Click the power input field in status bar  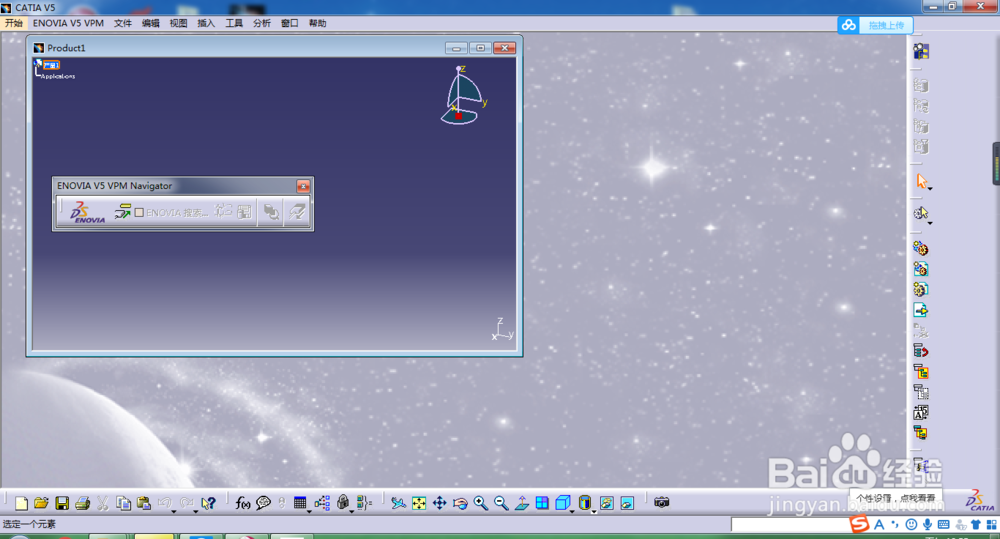(x=790, y=524)
